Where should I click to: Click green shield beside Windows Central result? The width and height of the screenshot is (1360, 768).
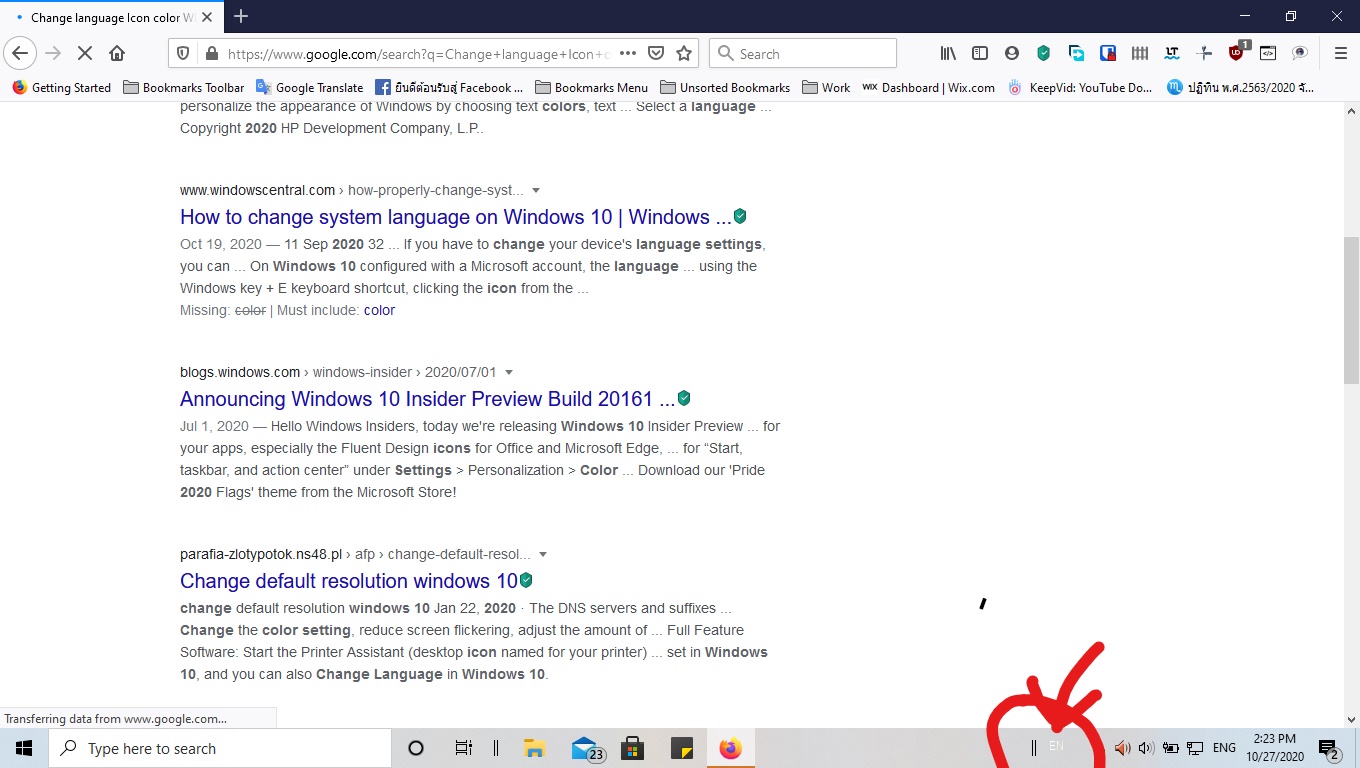pos(740,216)
